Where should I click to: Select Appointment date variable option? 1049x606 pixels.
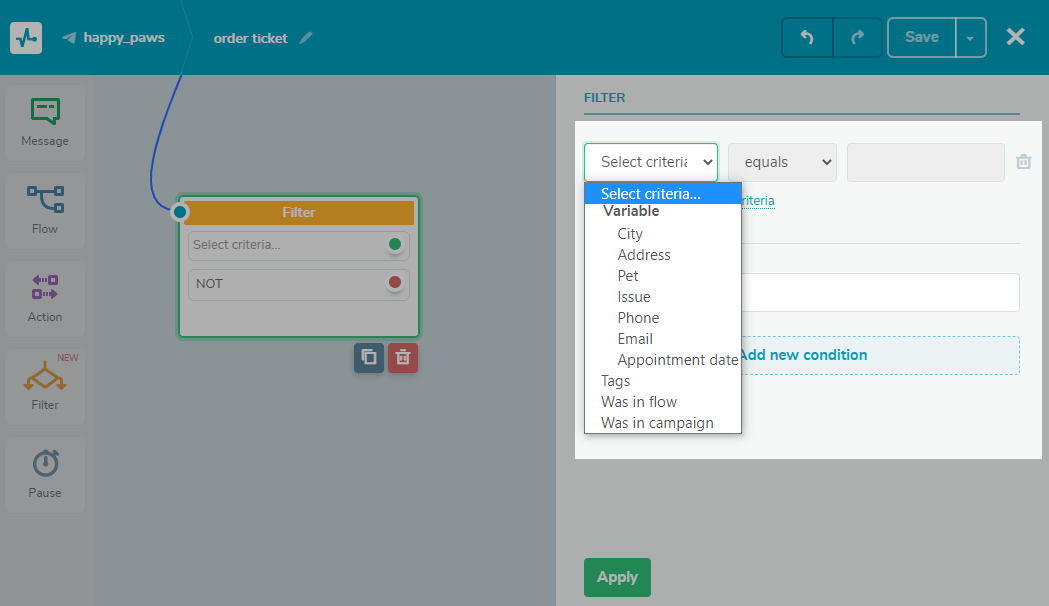[x=677, y=360]
